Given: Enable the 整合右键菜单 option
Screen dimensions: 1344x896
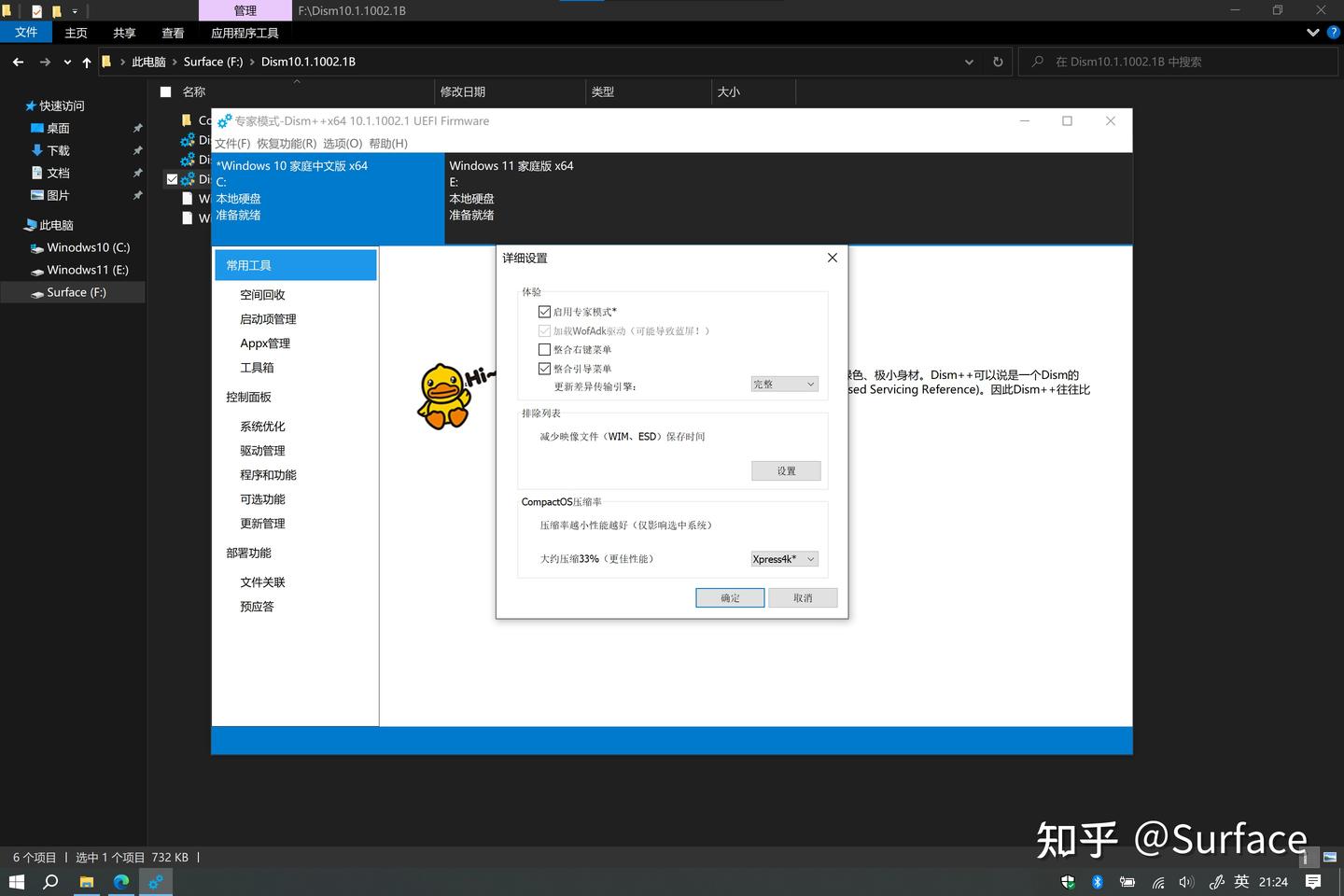Looking at the screenshot, I should pos(544,348).
